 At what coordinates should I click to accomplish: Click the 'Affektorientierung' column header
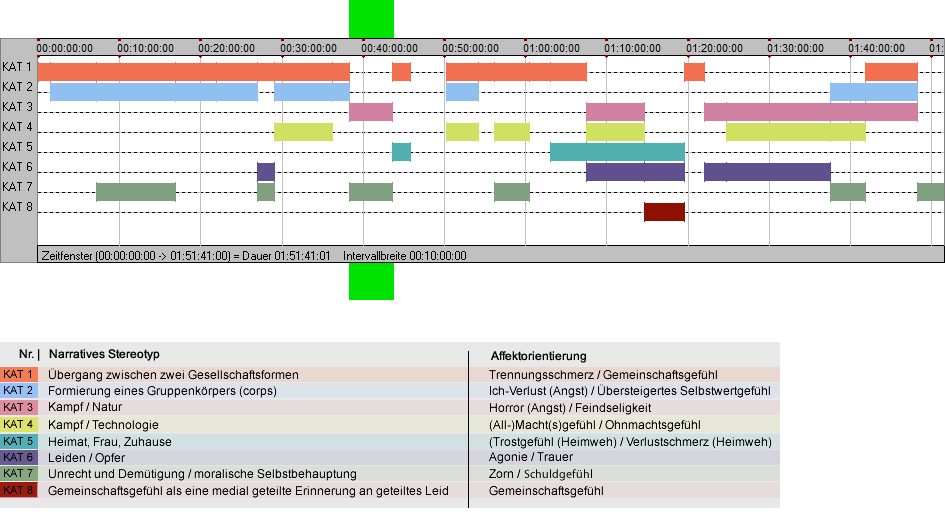pyautogui.click(x=538, y=356)
